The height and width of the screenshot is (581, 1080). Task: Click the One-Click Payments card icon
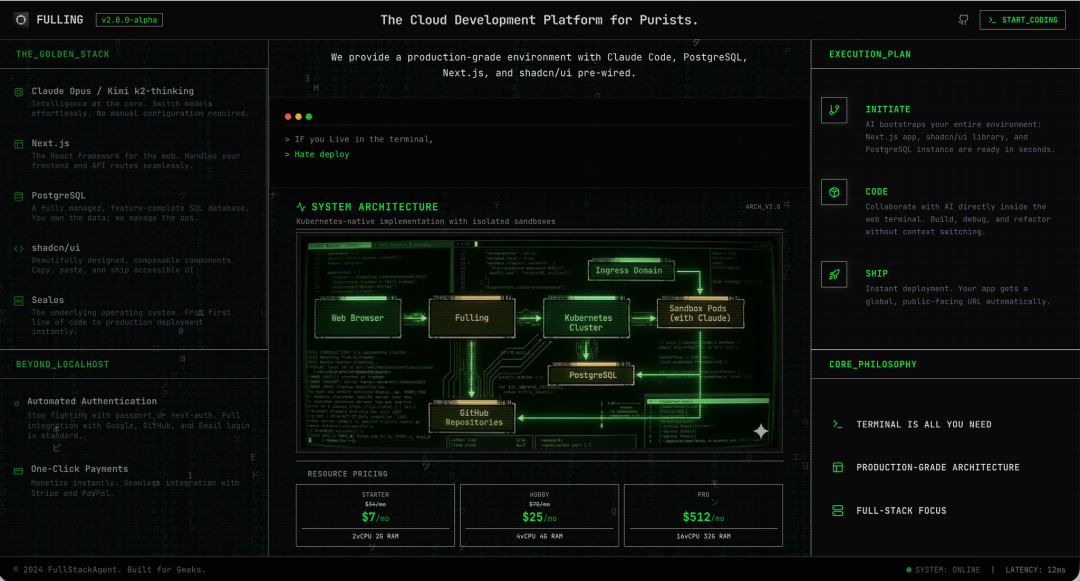pyautogui.click(x=19, y=469)
